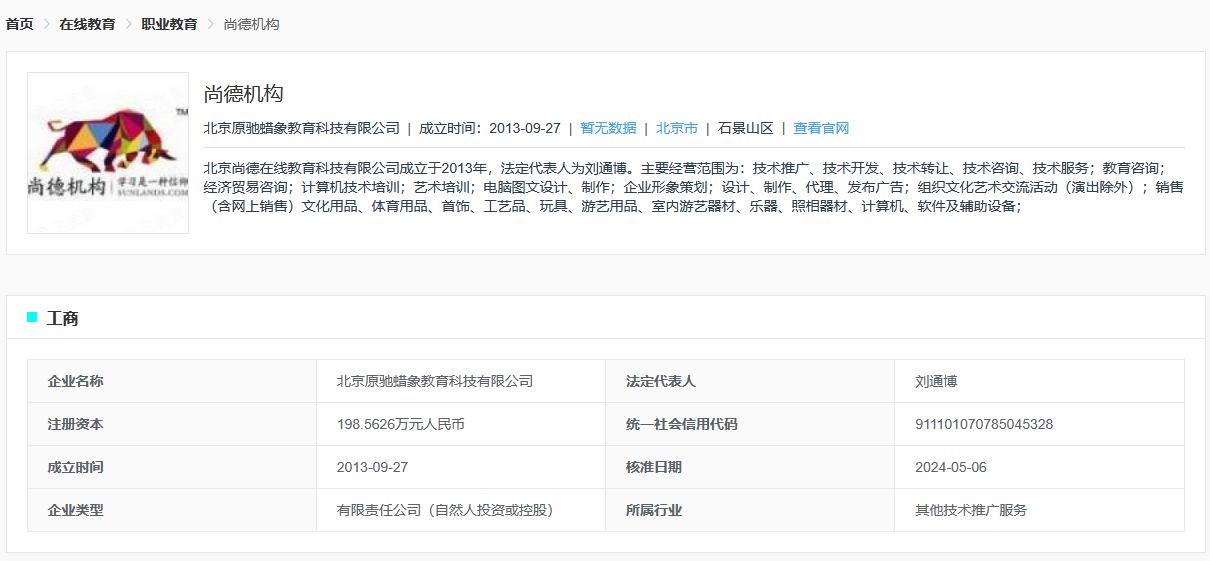Click the 企业名称 label cell
Screen dimensions: 1210x561
click(x=172, y=381)
